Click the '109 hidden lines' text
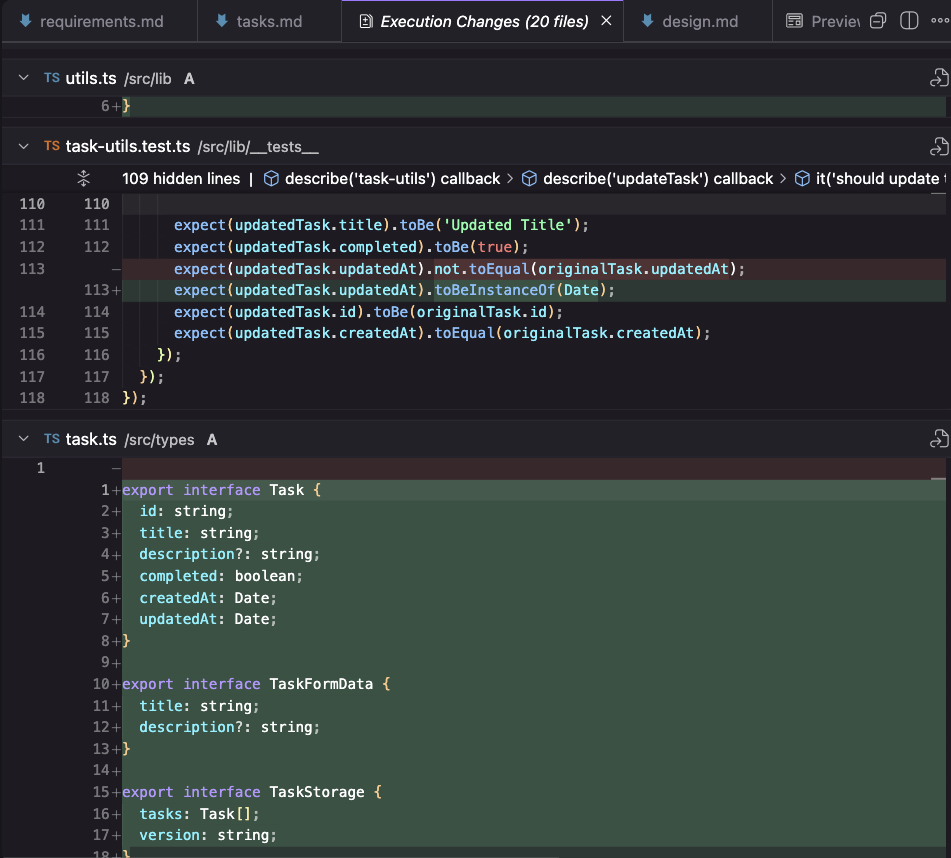Screen dimensions: 951x858 tap(181, 179)
